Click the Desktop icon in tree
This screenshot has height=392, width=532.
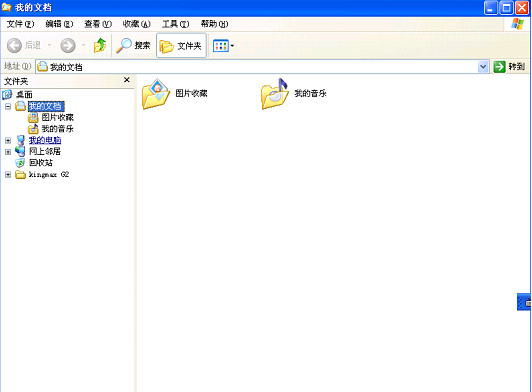(x=7, y=94)
